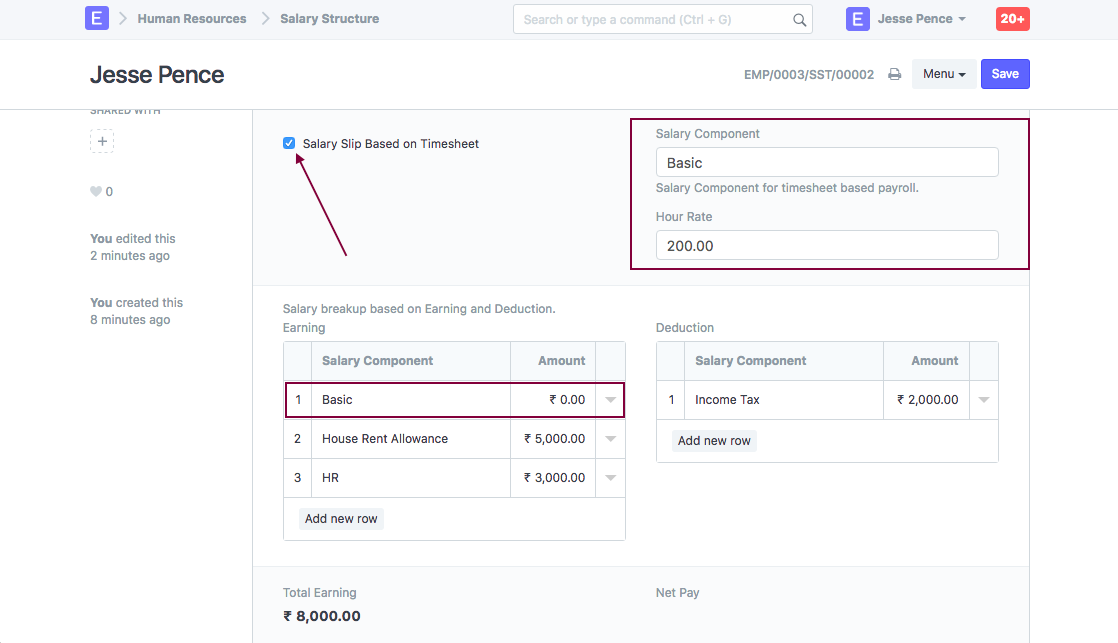Toggle Salary Slip Based on Timesheet checkbox
Viewport: 1118px width, 643px height.
[289, 143]
